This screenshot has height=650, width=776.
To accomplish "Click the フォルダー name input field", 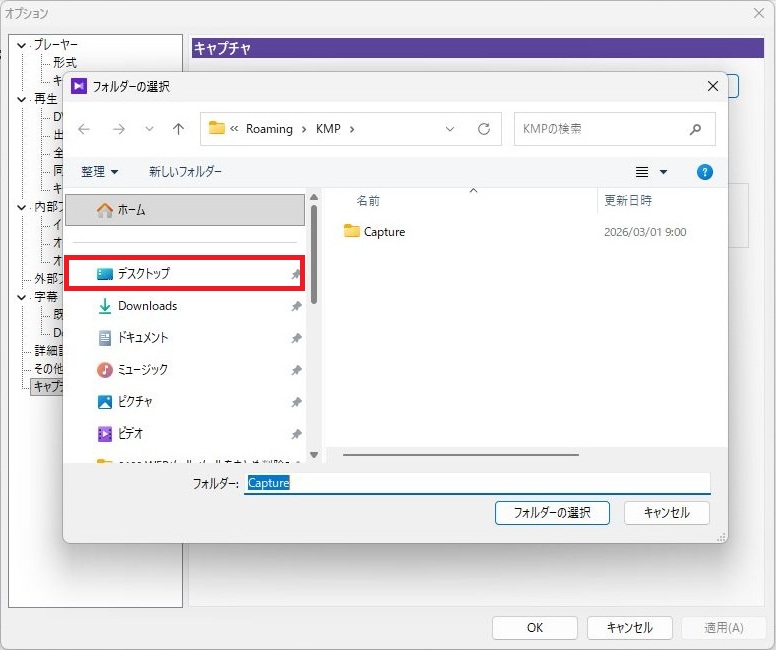I will tap(477, 483).
